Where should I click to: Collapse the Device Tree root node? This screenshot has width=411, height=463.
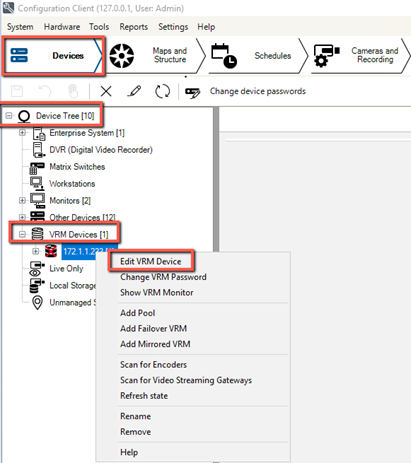tap(9, 116)
